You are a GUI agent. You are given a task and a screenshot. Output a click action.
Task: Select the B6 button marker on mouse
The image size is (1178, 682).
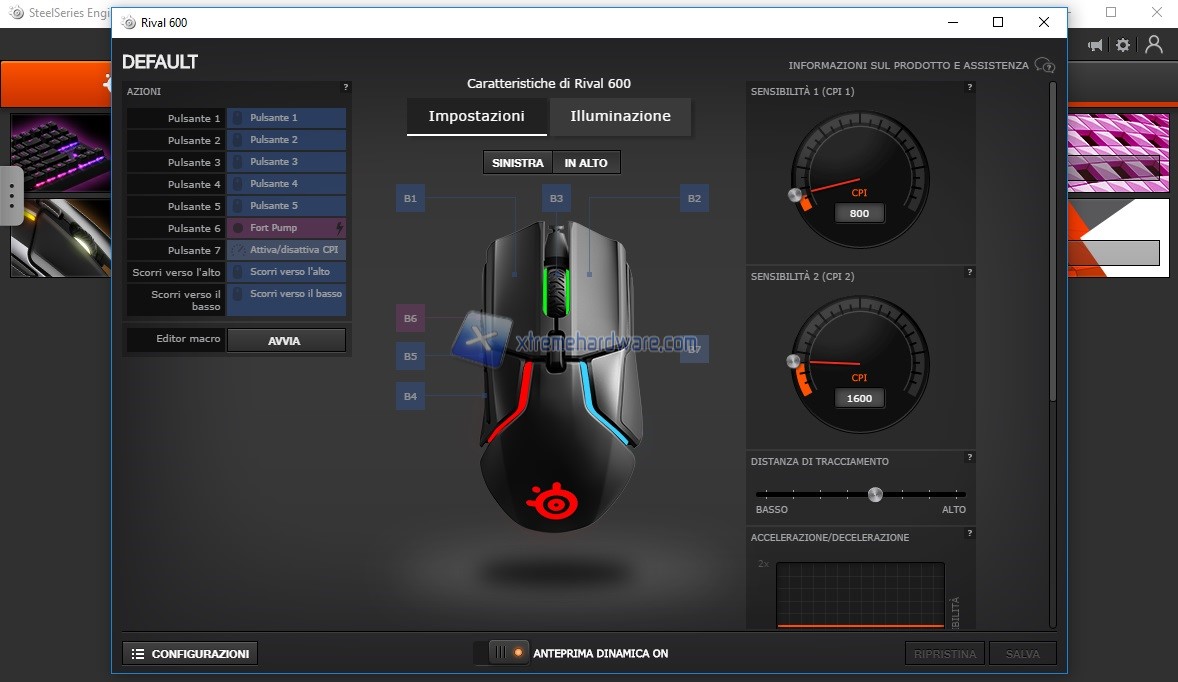pyautogui.click(x=410, y=319)
